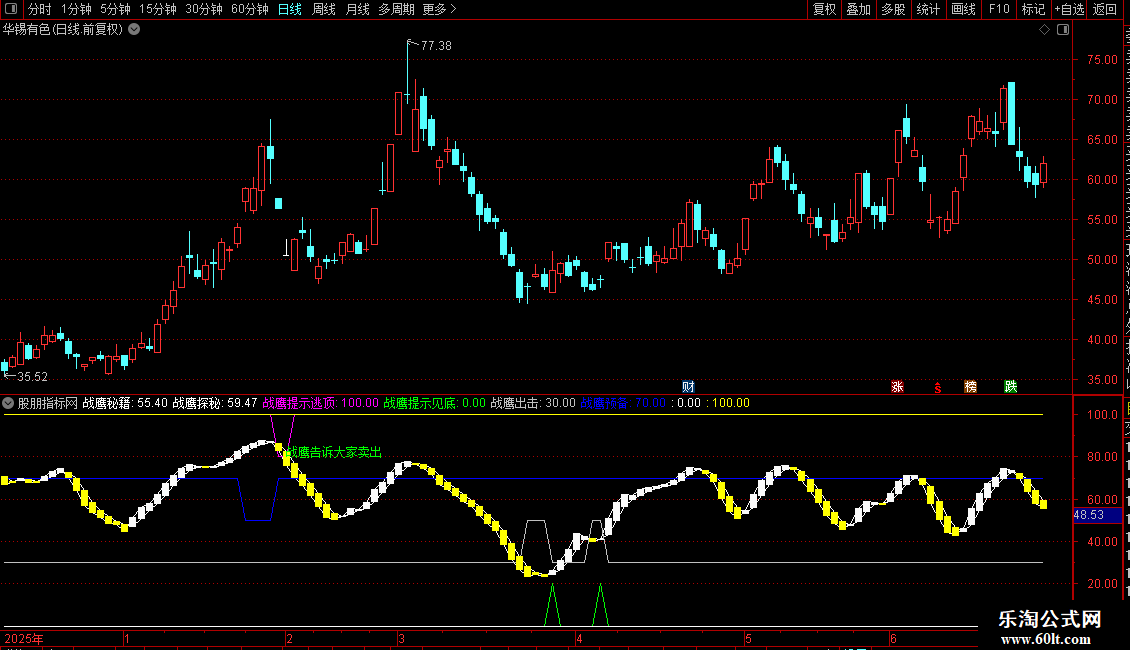Image resolution: width=1130 pixels, height=650 pixels.
Task: Add stock via +自选 button
Action: 1069,9
